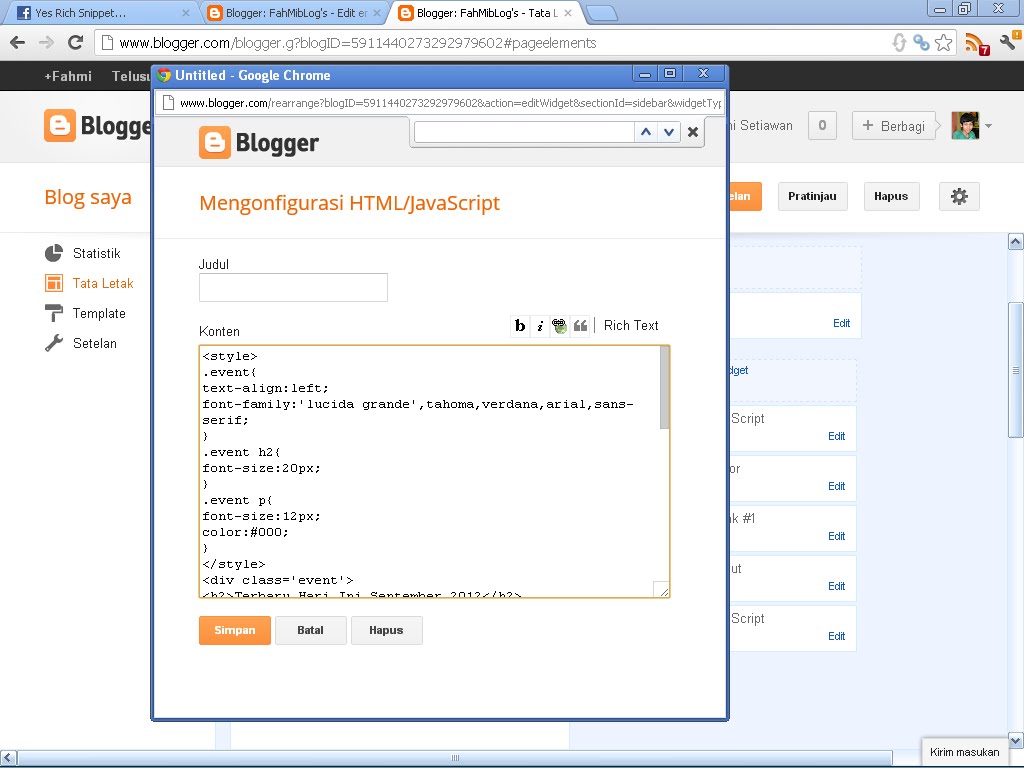
Task: Click the Statistik pie chart icon
Action: pos(54,253)
